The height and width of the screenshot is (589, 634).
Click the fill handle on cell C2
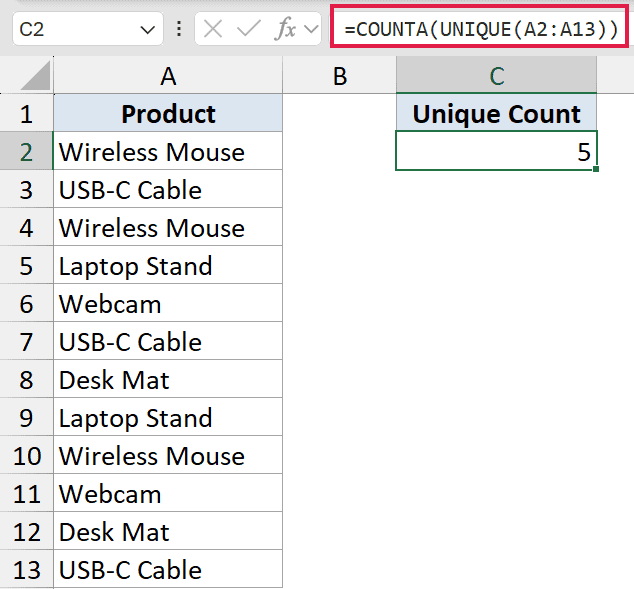(x=596, y=169)
